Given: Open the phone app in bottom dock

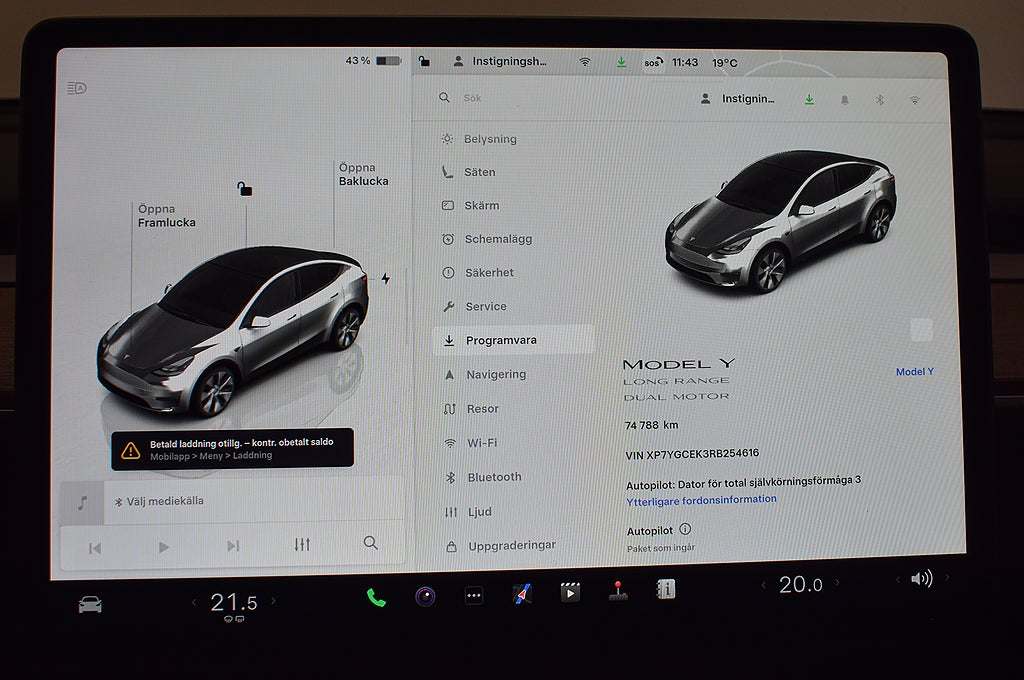Looking at the screenshot, I should click(x=376, y=598).
